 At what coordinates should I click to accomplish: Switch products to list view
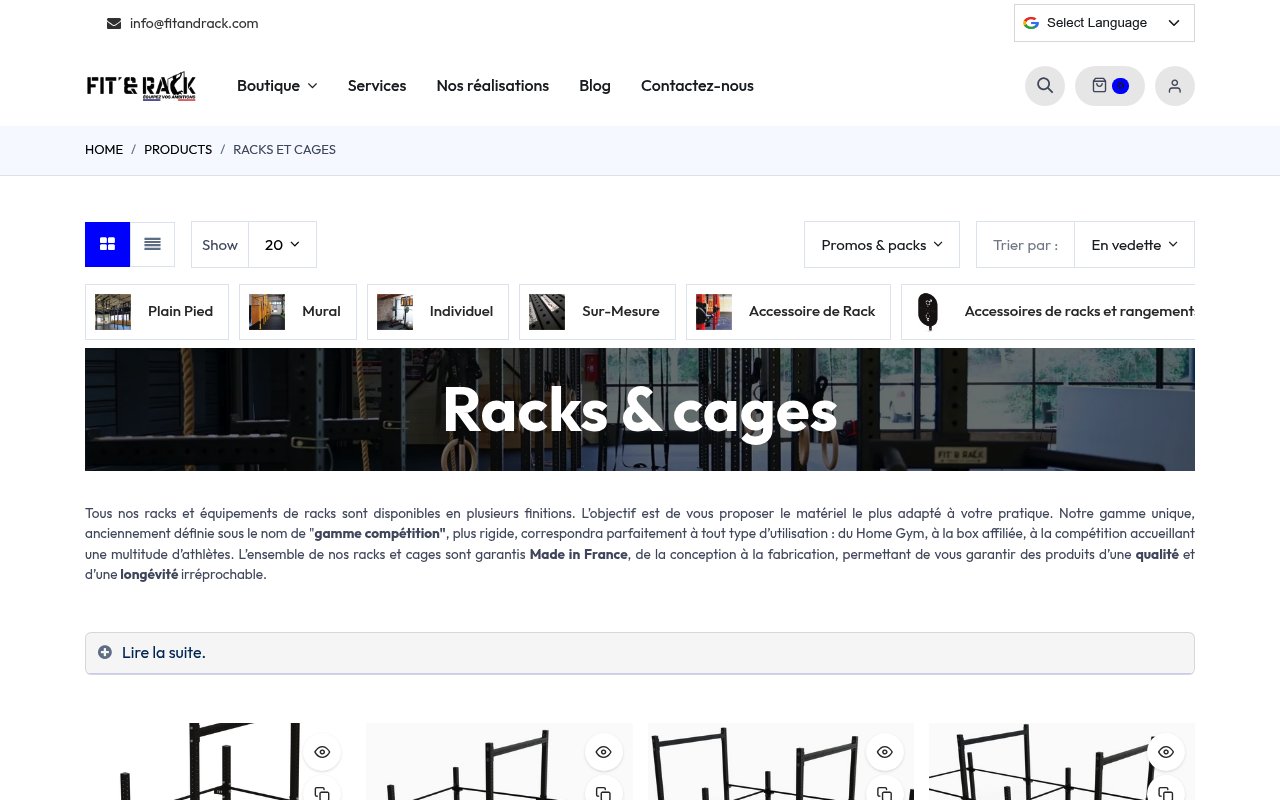pyautogui.click(x=152, y=244)
